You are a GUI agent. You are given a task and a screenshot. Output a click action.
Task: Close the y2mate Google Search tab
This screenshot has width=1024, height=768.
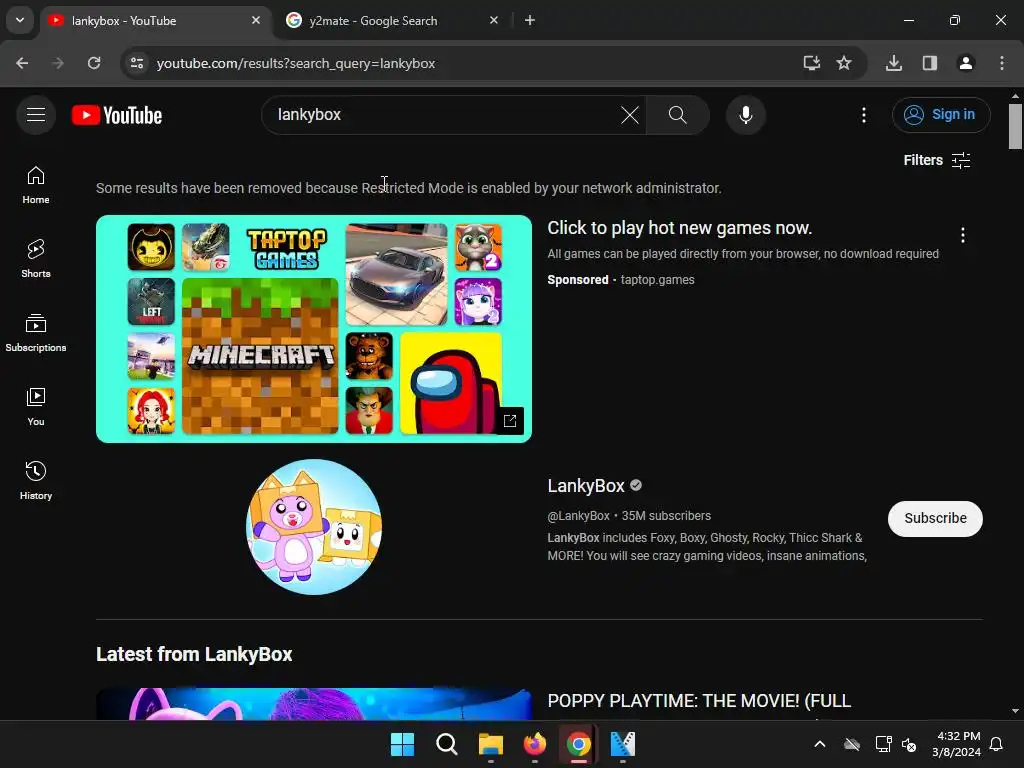point(494,20)
